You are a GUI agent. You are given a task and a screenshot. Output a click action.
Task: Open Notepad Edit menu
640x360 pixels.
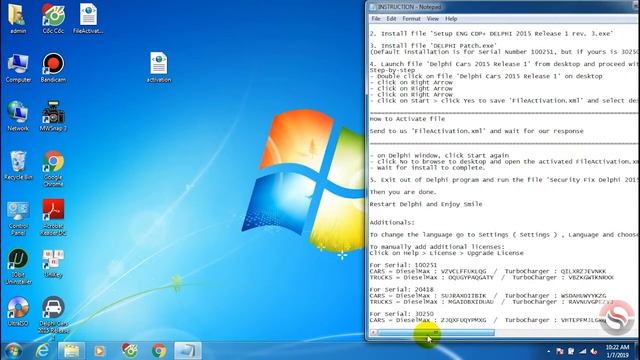(x=391, y=19)
